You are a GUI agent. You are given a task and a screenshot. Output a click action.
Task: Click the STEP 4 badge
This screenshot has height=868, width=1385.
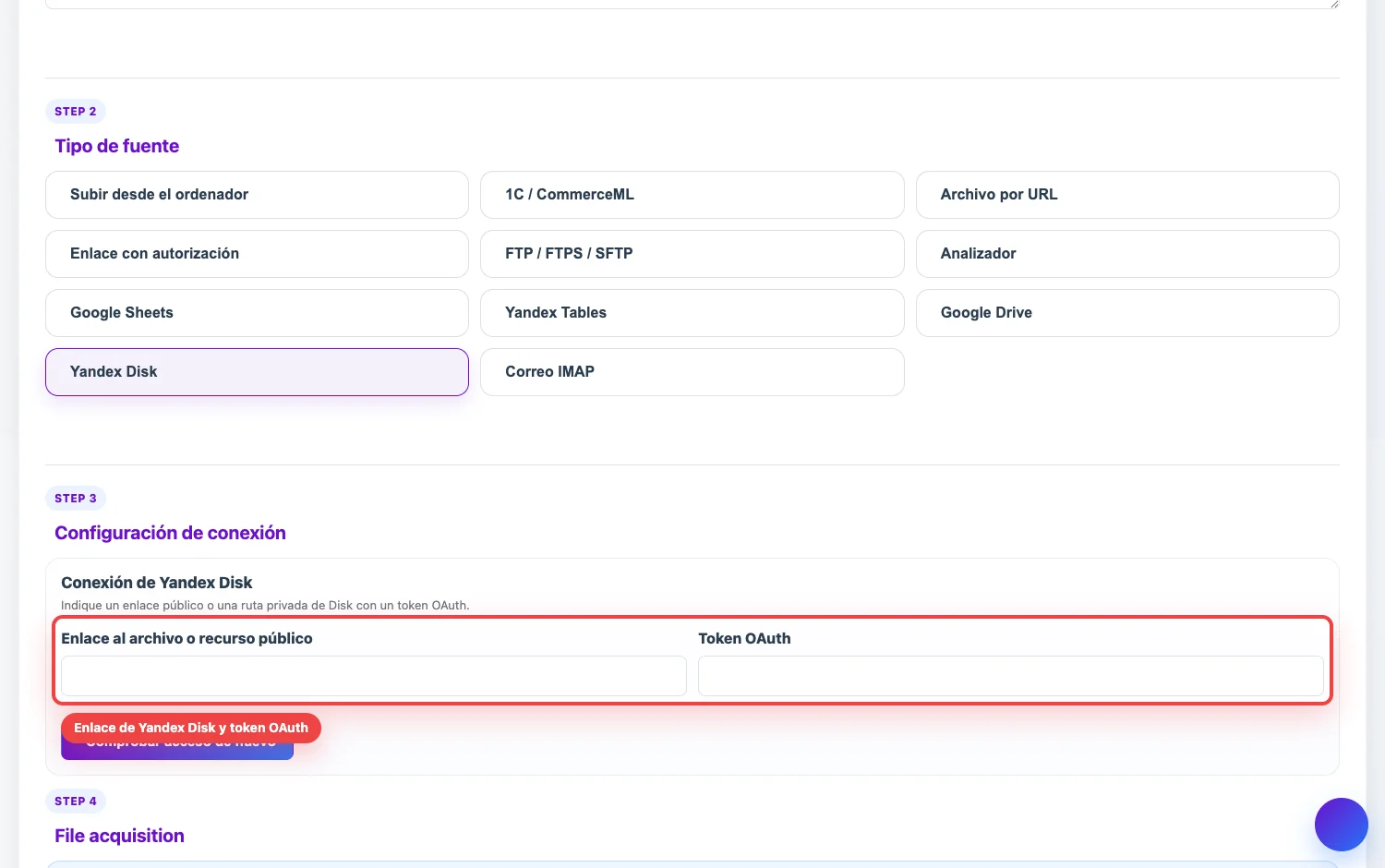tap(76, 802)
